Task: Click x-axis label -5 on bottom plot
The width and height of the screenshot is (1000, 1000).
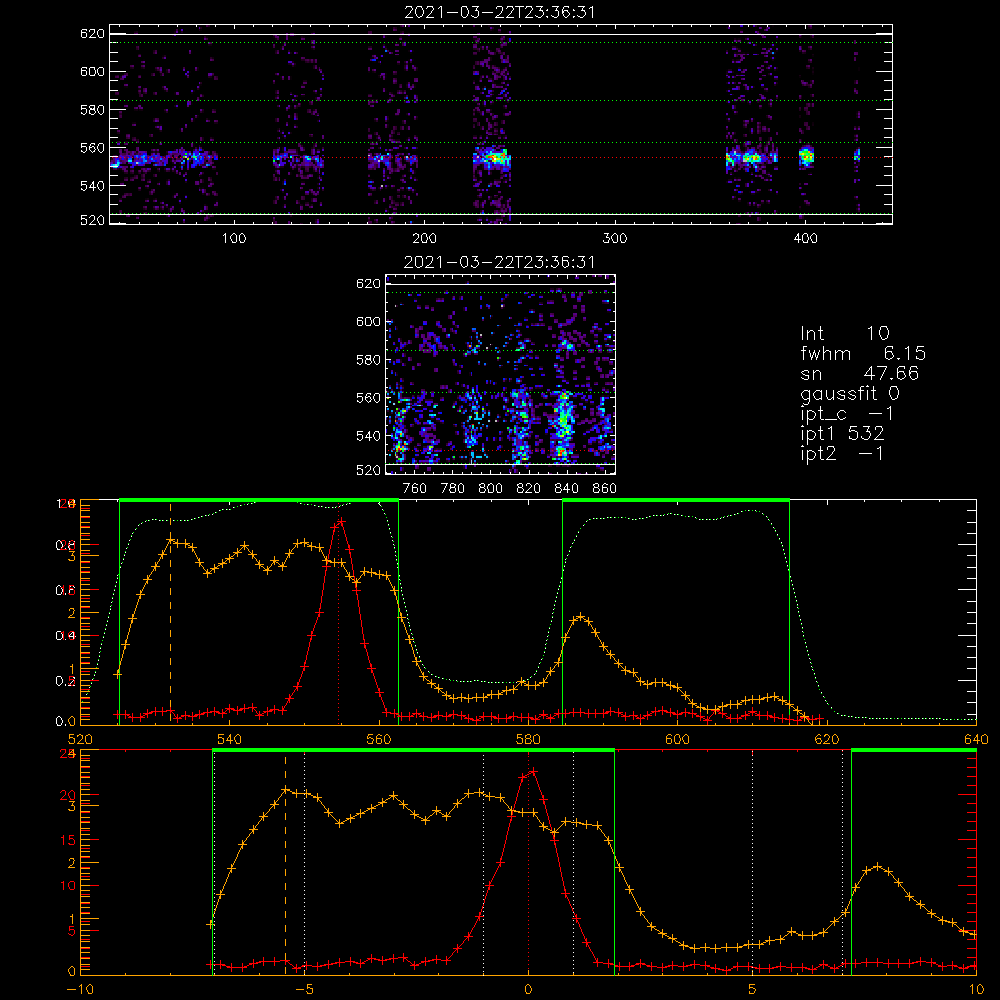Action: click(305, 990)
